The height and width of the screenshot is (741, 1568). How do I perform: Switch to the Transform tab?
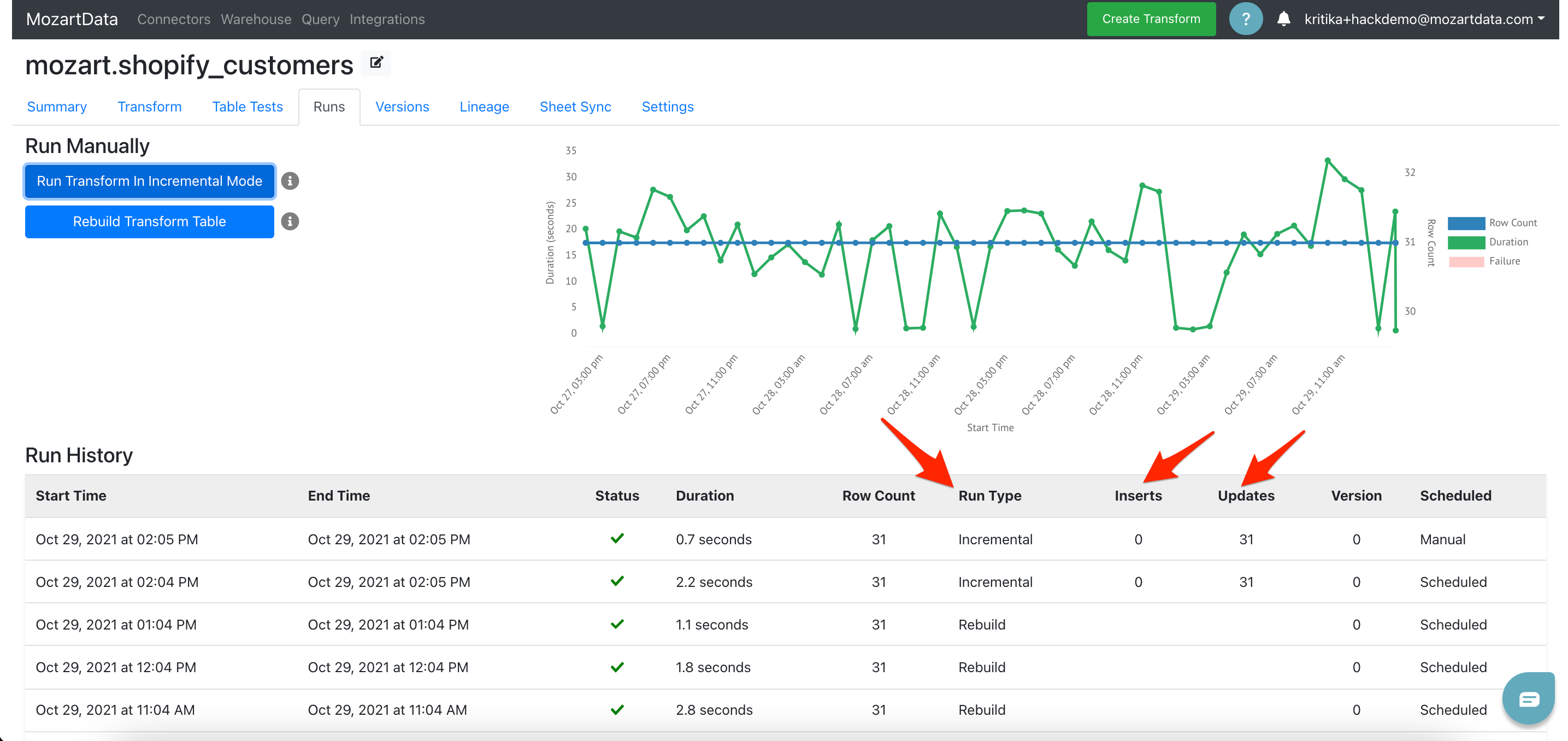(x=149, y=107)
